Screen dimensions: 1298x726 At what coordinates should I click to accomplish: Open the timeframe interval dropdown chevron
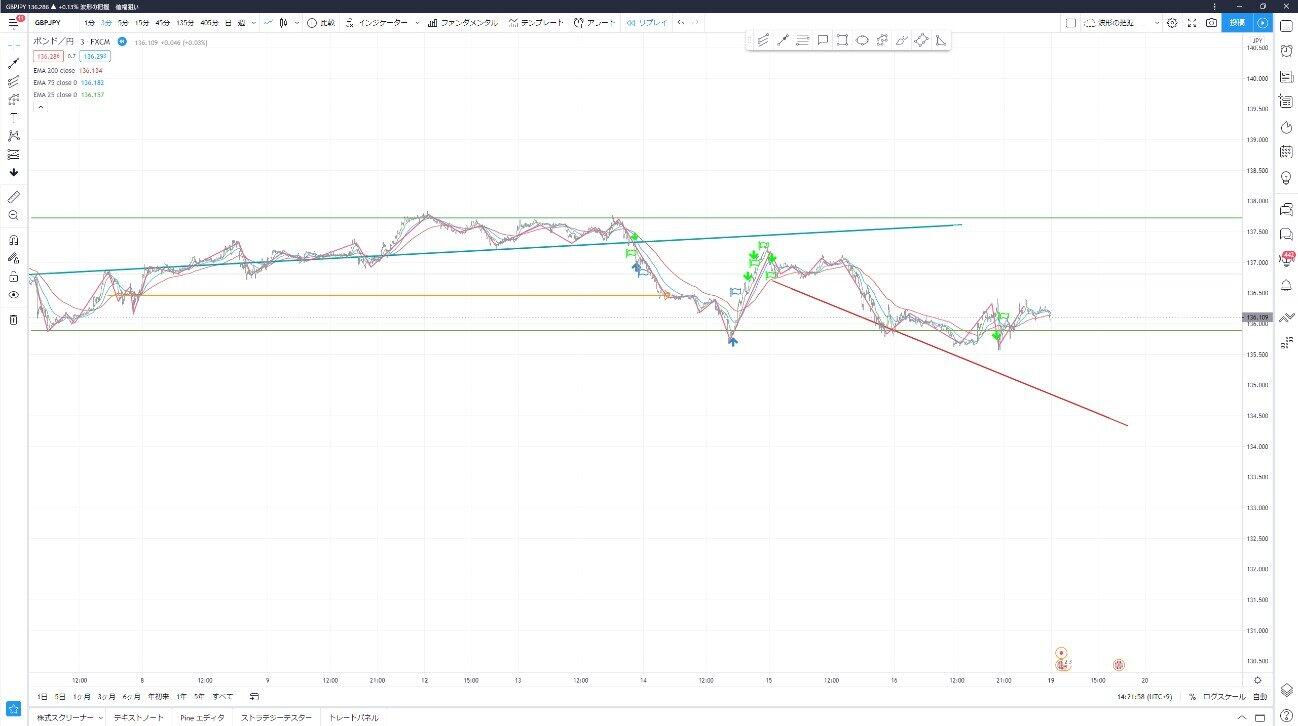(x=251, y=23)
